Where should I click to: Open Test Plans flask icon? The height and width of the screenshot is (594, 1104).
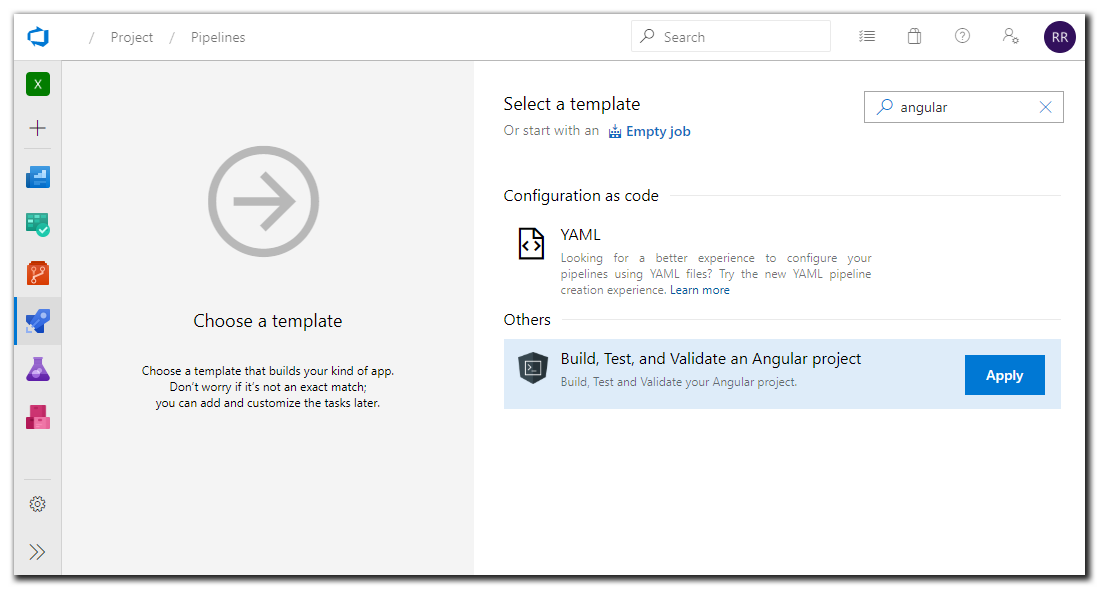click(x=38, y=369)
